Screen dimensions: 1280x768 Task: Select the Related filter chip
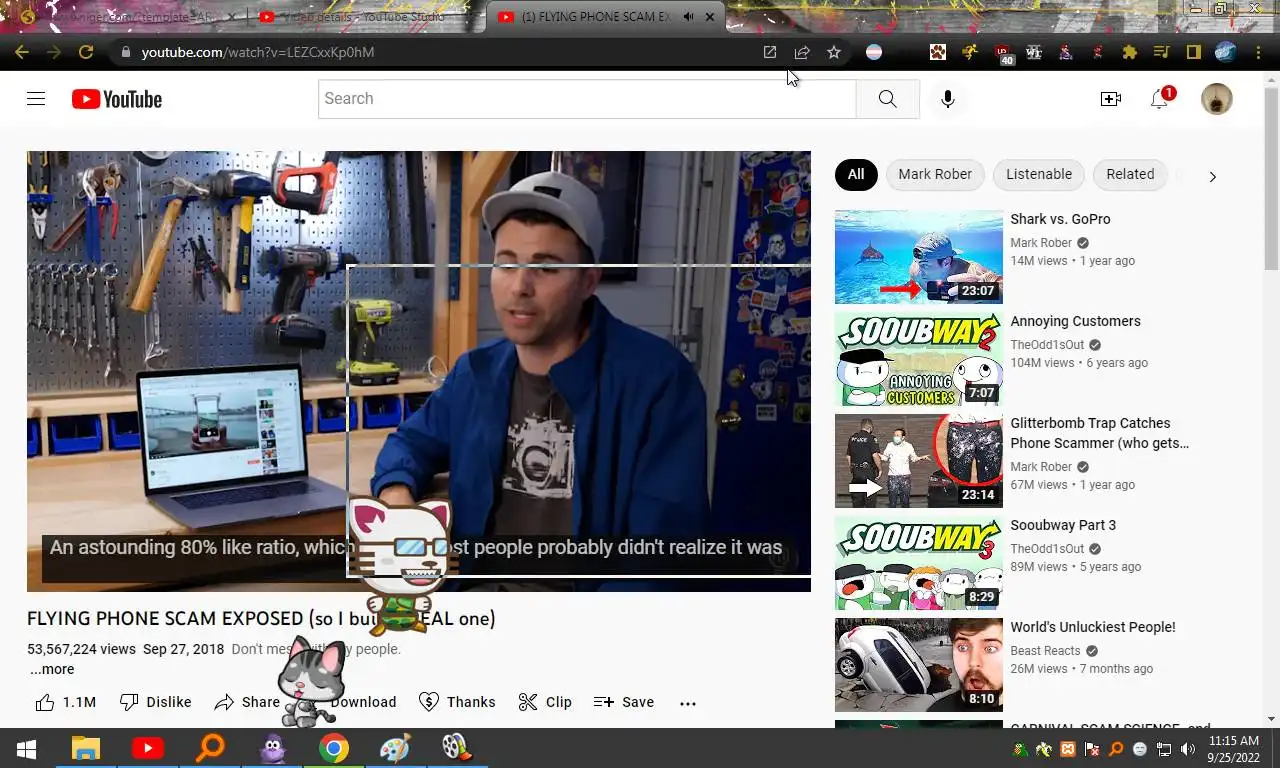[x=1130, y=174]
